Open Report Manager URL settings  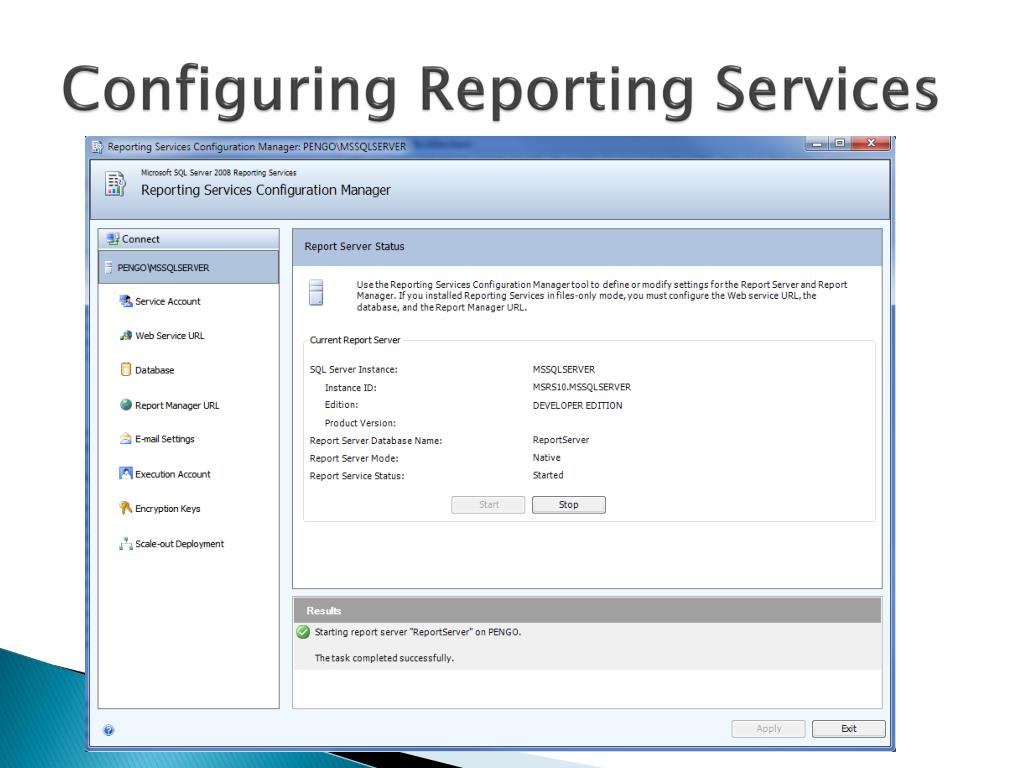pos(177,406)
